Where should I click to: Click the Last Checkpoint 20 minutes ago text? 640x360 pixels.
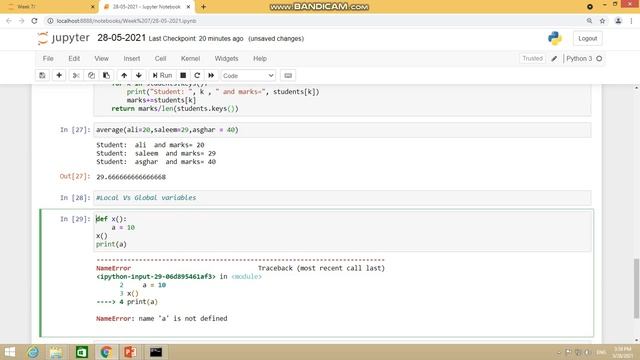point(196,39)
